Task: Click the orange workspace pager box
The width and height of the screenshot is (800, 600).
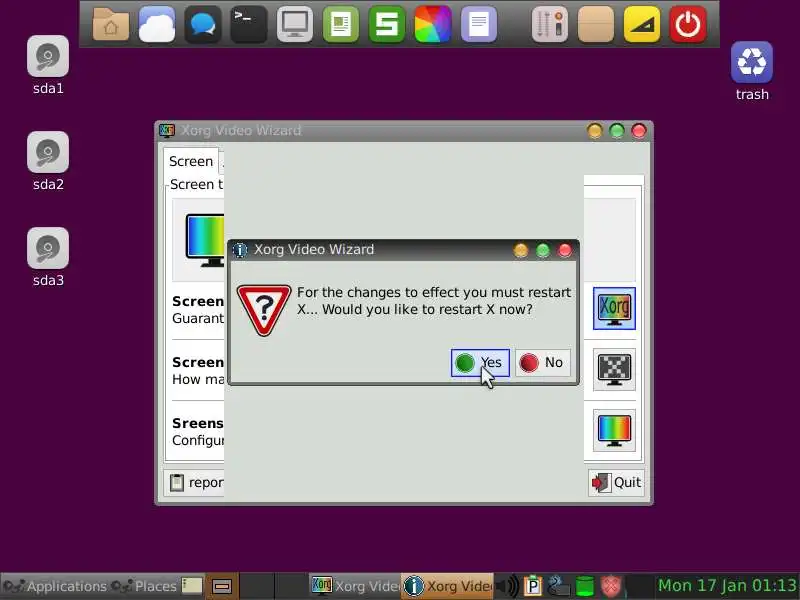Action: [x=222, y=586]
